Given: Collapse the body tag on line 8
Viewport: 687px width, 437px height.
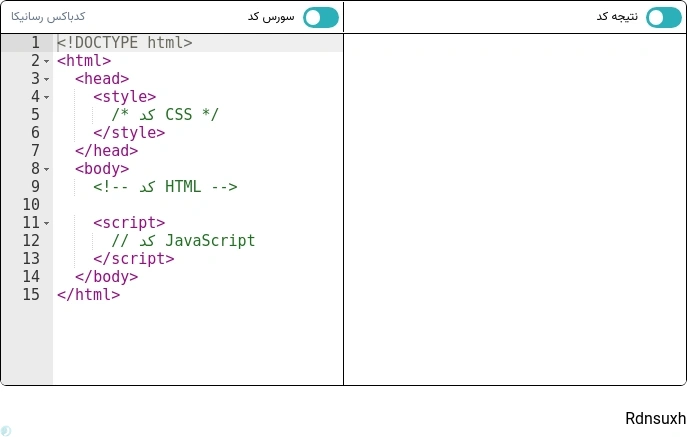Looking at the screenshot, I should (46, 169).
